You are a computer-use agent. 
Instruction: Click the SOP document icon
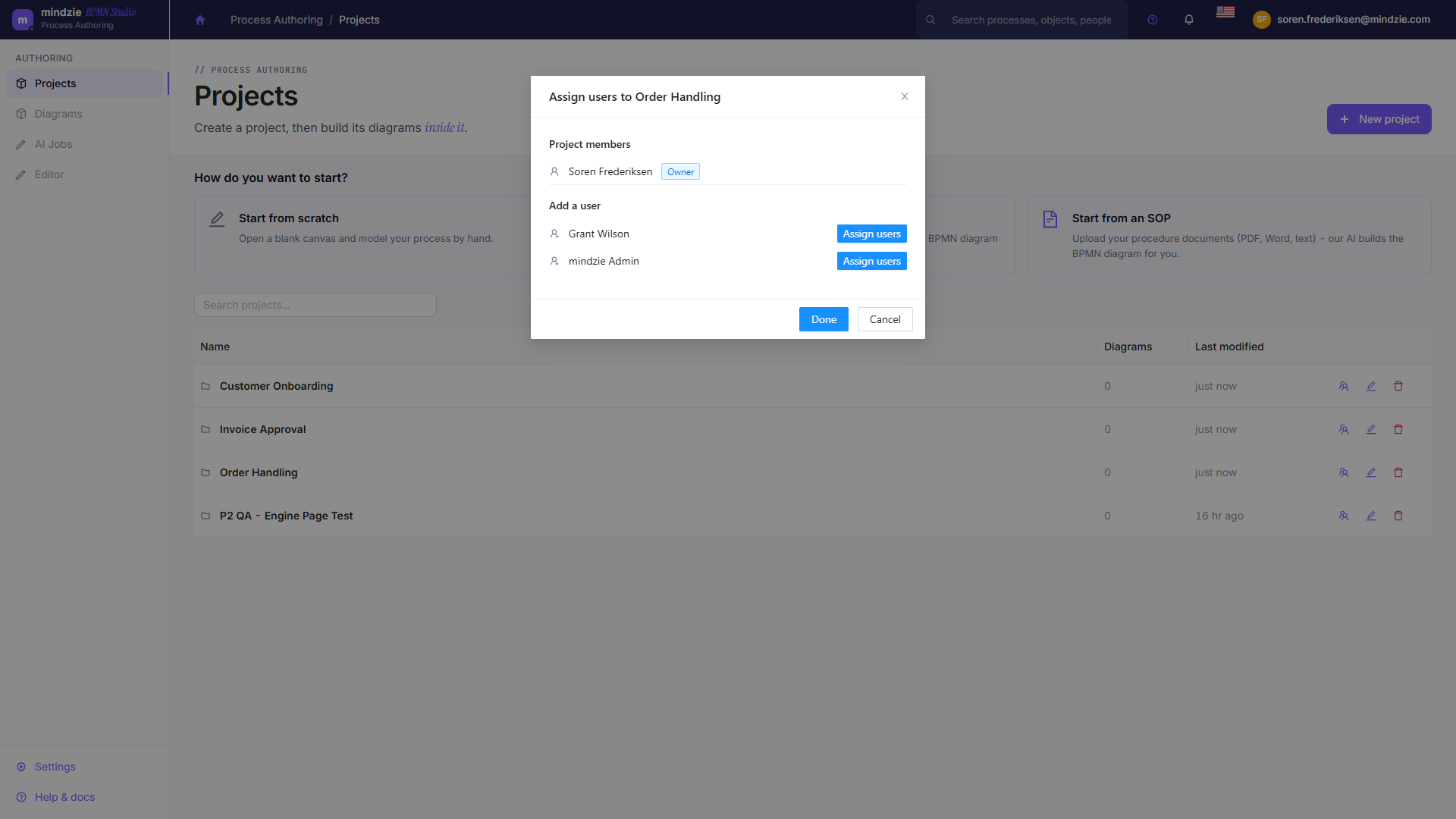(x=1050, y=219)
